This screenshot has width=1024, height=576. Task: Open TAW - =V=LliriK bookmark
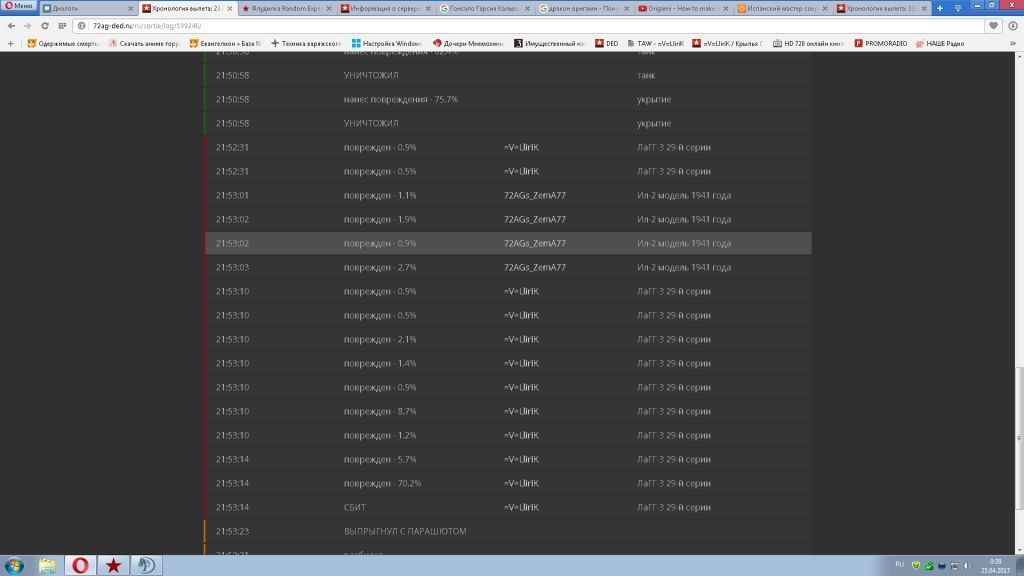pyautogui.click(x=656, y=43)
